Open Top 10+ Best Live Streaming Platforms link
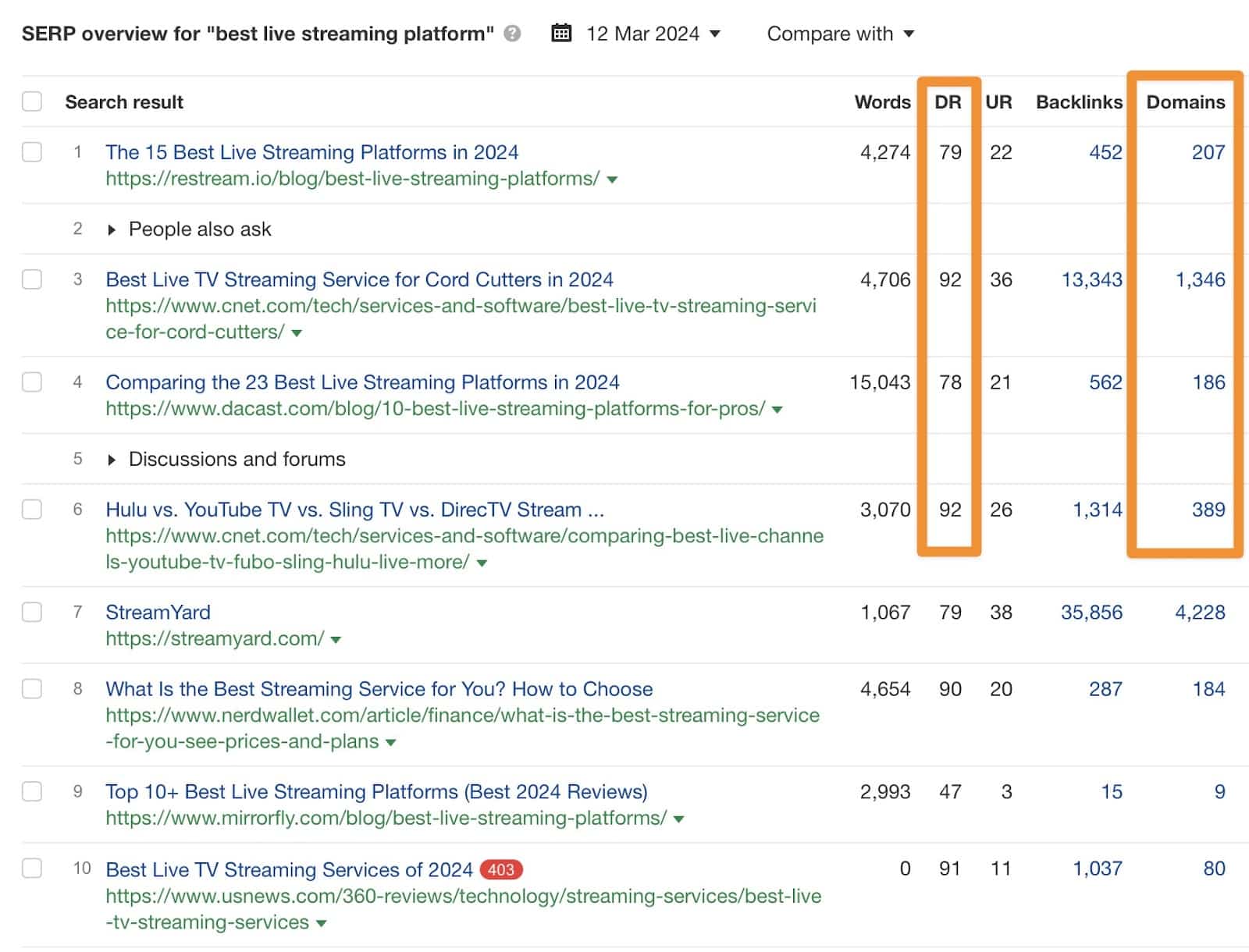This screenshot has height=952, width=1249. (x=376, y=792)
